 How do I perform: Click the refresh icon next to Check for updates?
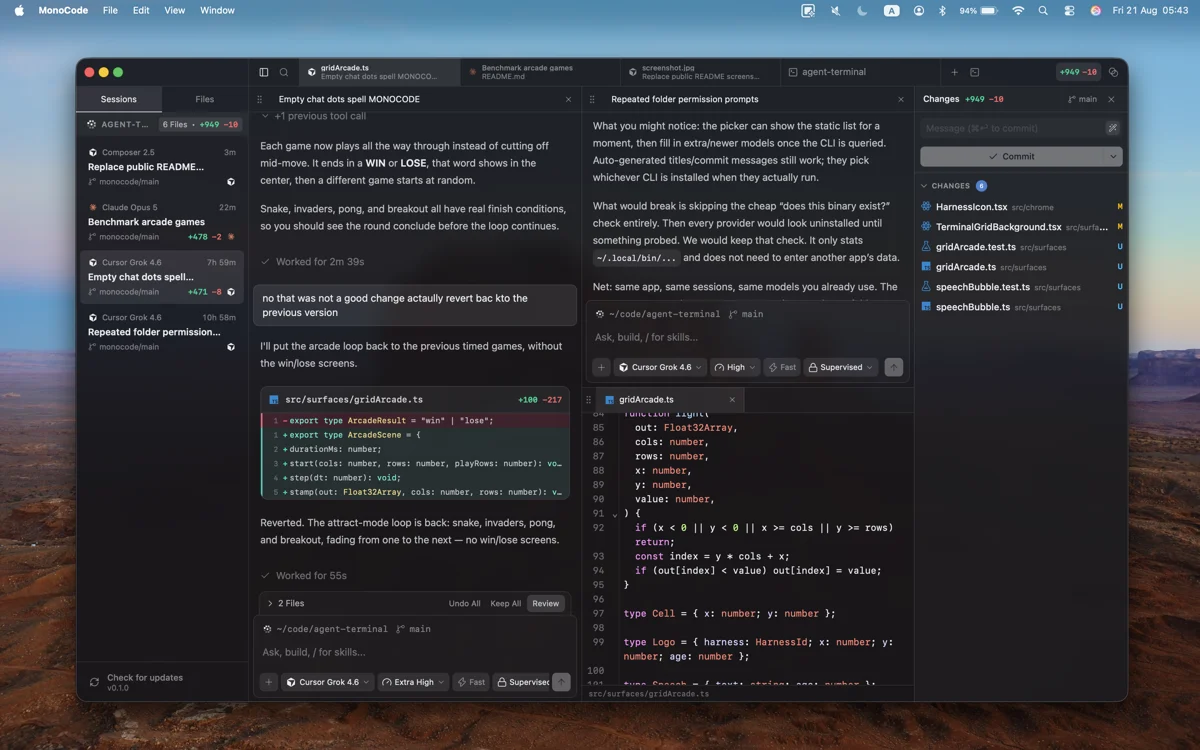[x=94, y=682]
